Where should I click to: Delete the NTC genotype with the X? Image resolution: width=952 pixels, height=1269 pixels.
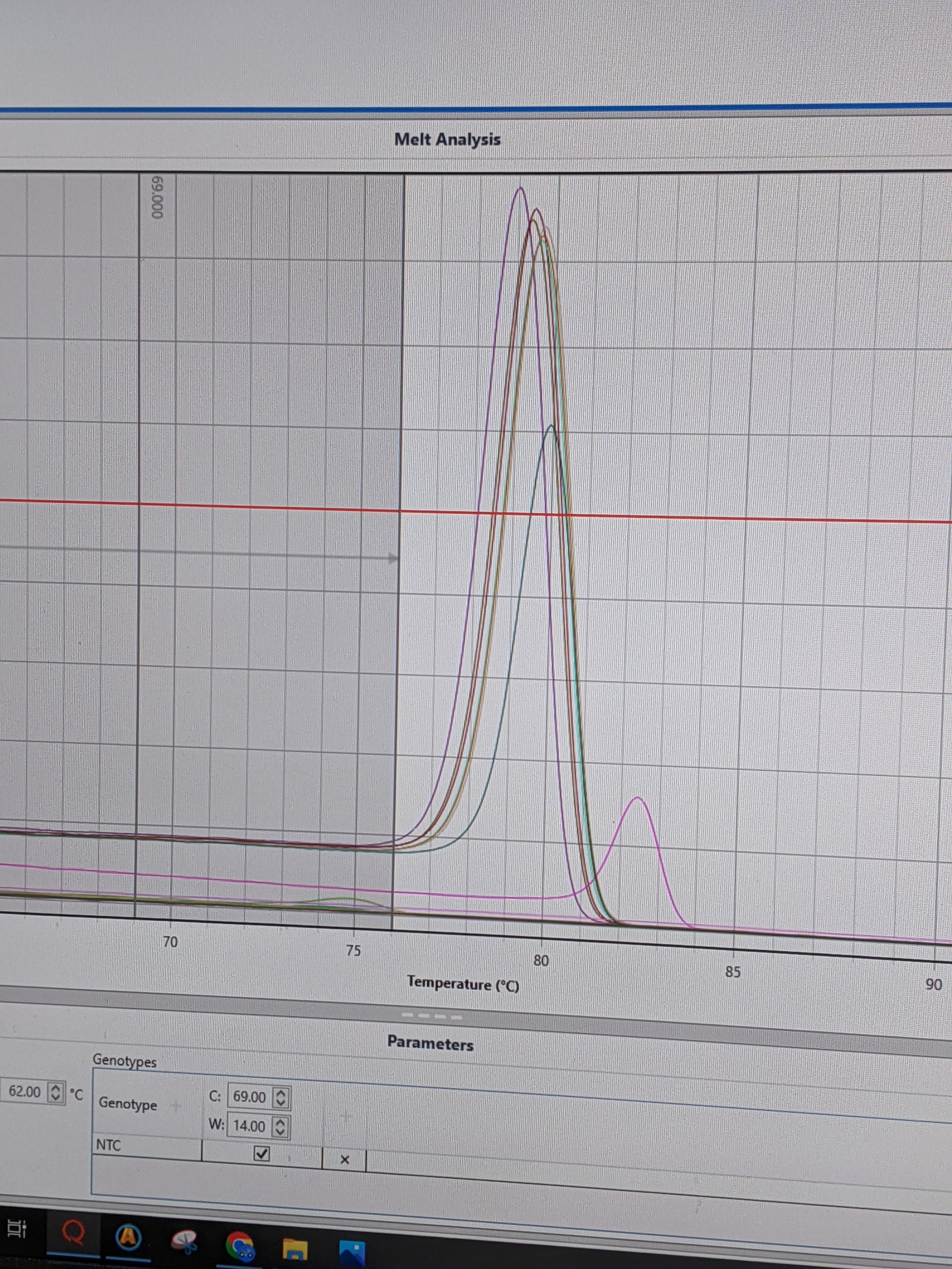pos(344,1159)
